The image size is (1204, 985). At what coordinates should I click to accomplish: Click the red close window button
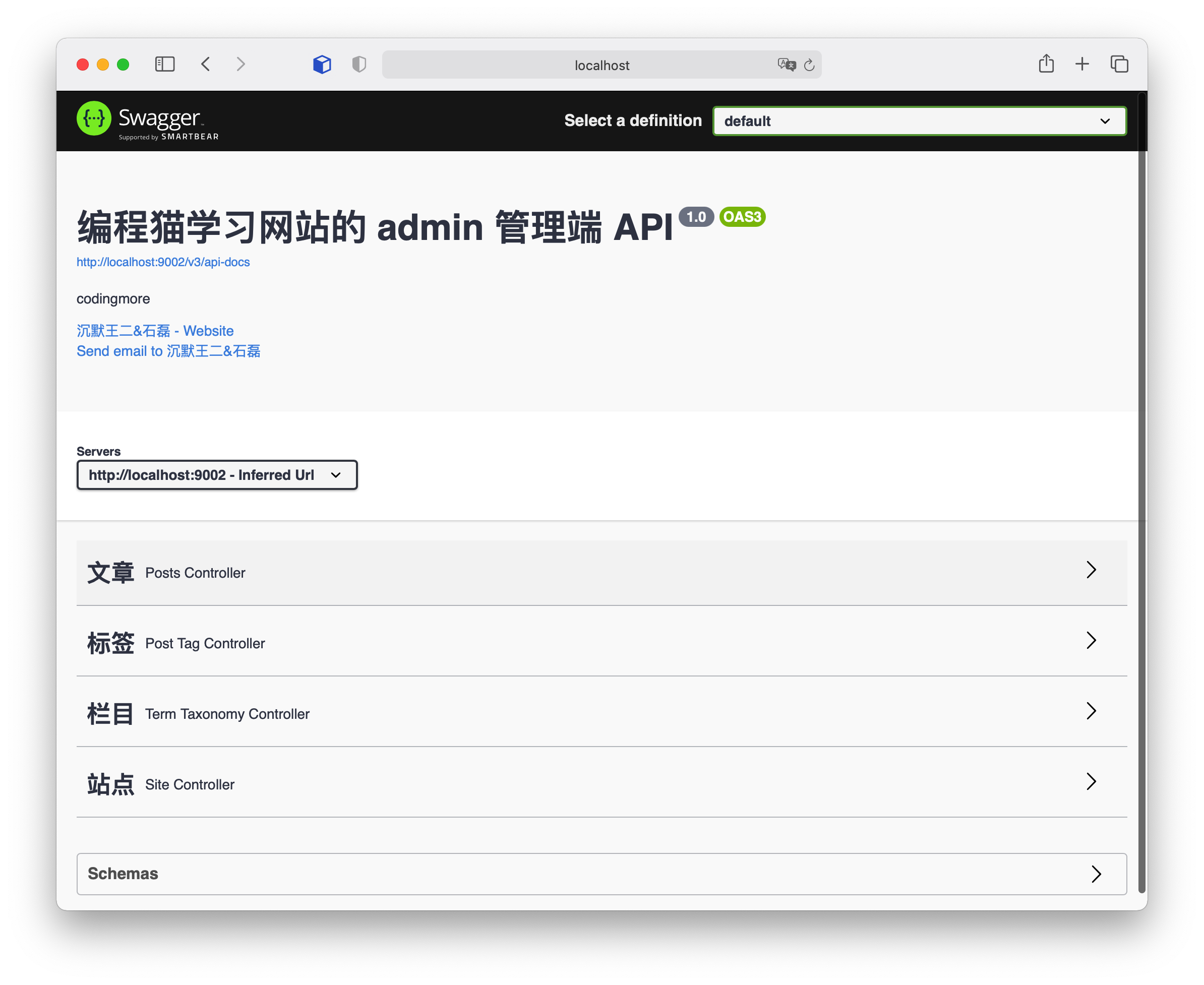point(83,64)
